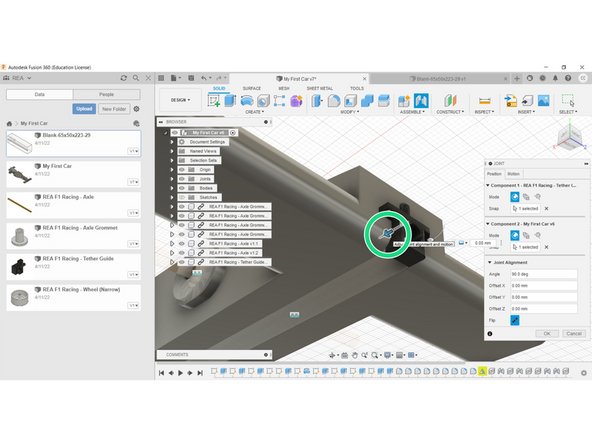592x444 pixels.
Task: Click the Upload button
Action: pos(84,109)
